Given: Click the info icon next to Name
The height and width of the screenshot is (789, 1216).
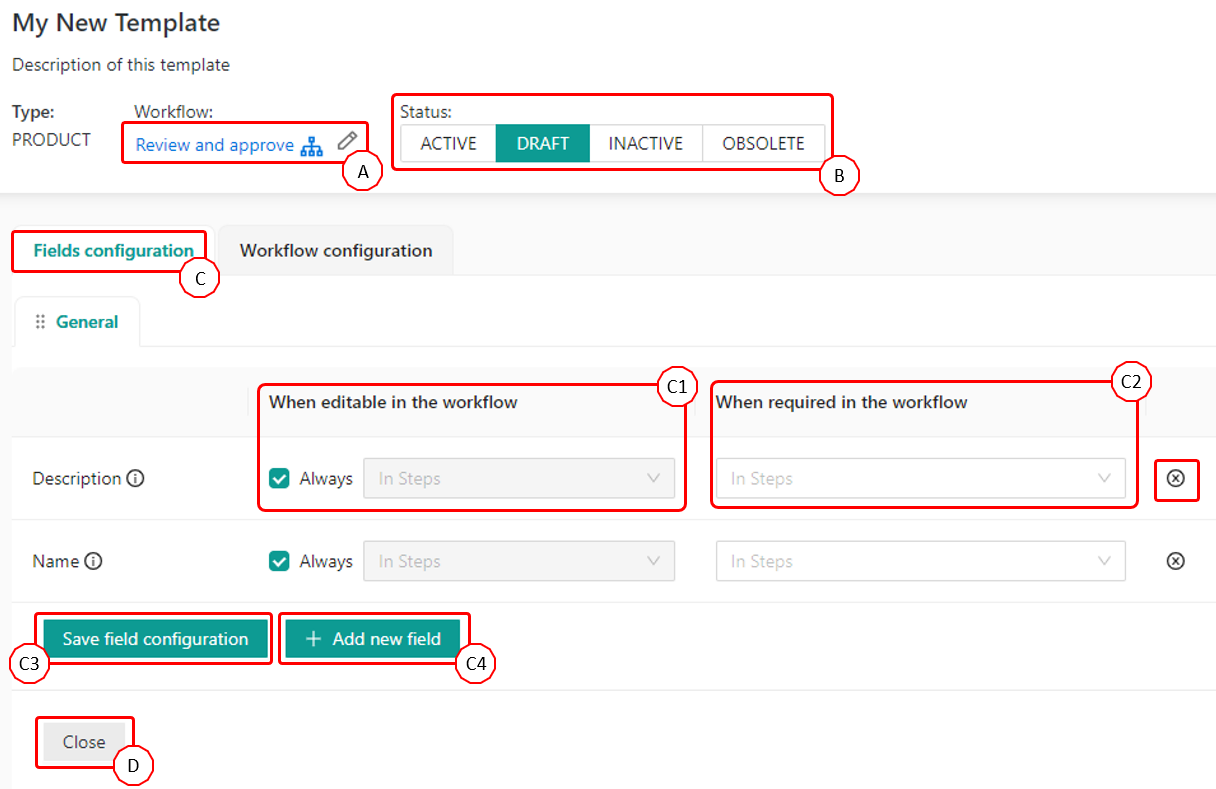Looking at the screenshot, I should (94, 561).
